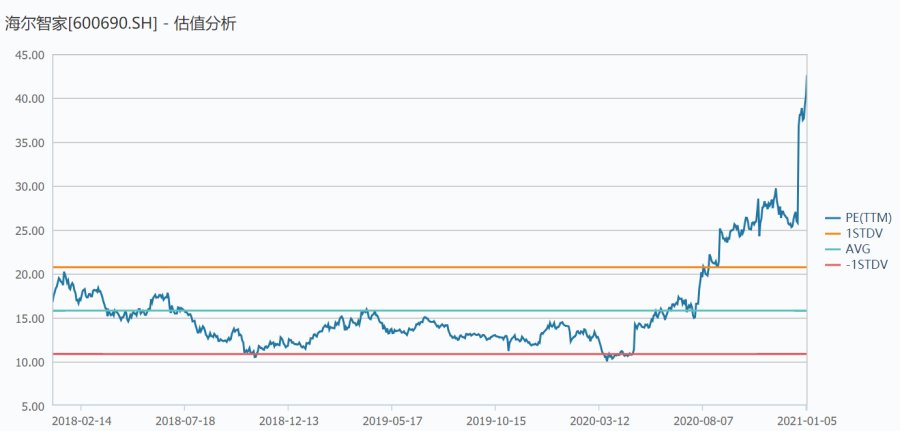Click the 20.00 y-axis label
Viewport: 900px width, 431px height.
click(x=30, y=274)
